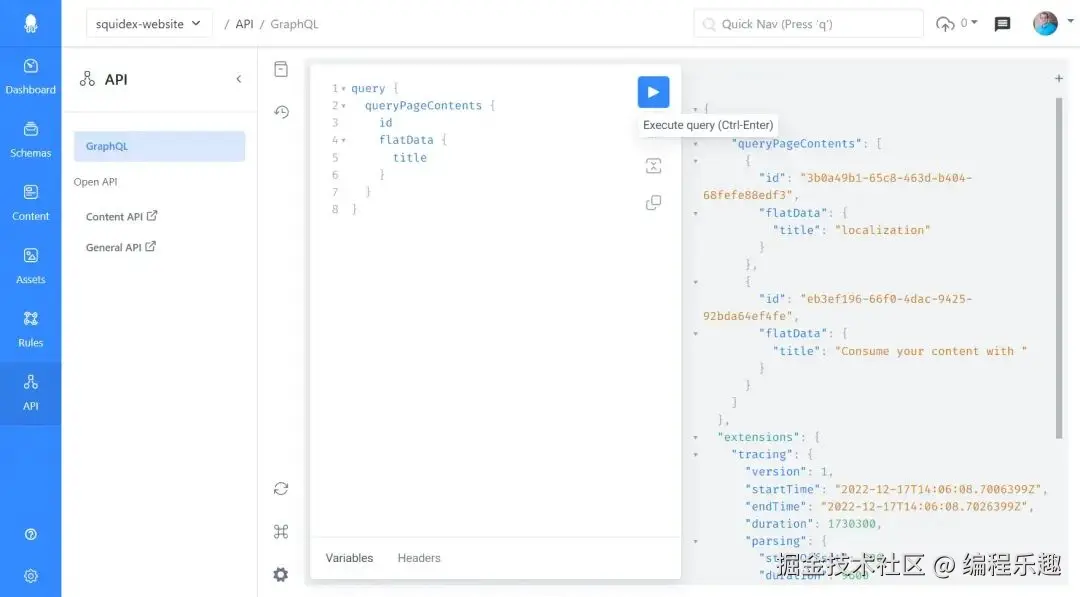
Task: Open the squidex-website app dropdown
Action: pos(149,23)
